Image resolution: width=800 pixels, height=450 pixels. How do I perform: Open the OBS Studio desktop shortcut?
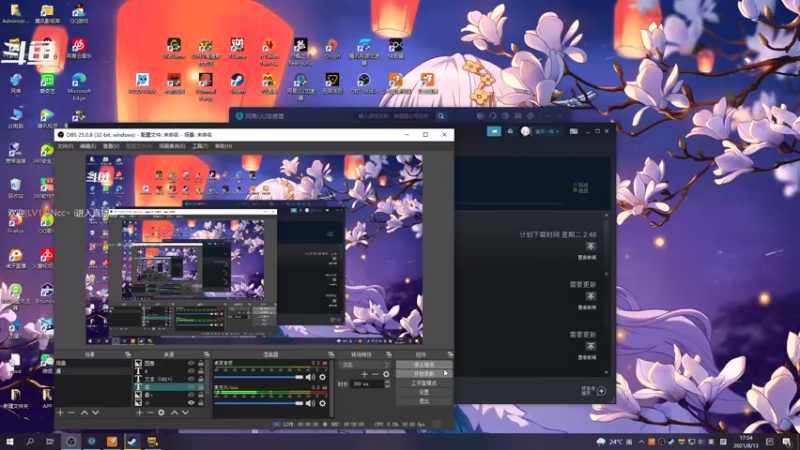[x=364, y=84]
